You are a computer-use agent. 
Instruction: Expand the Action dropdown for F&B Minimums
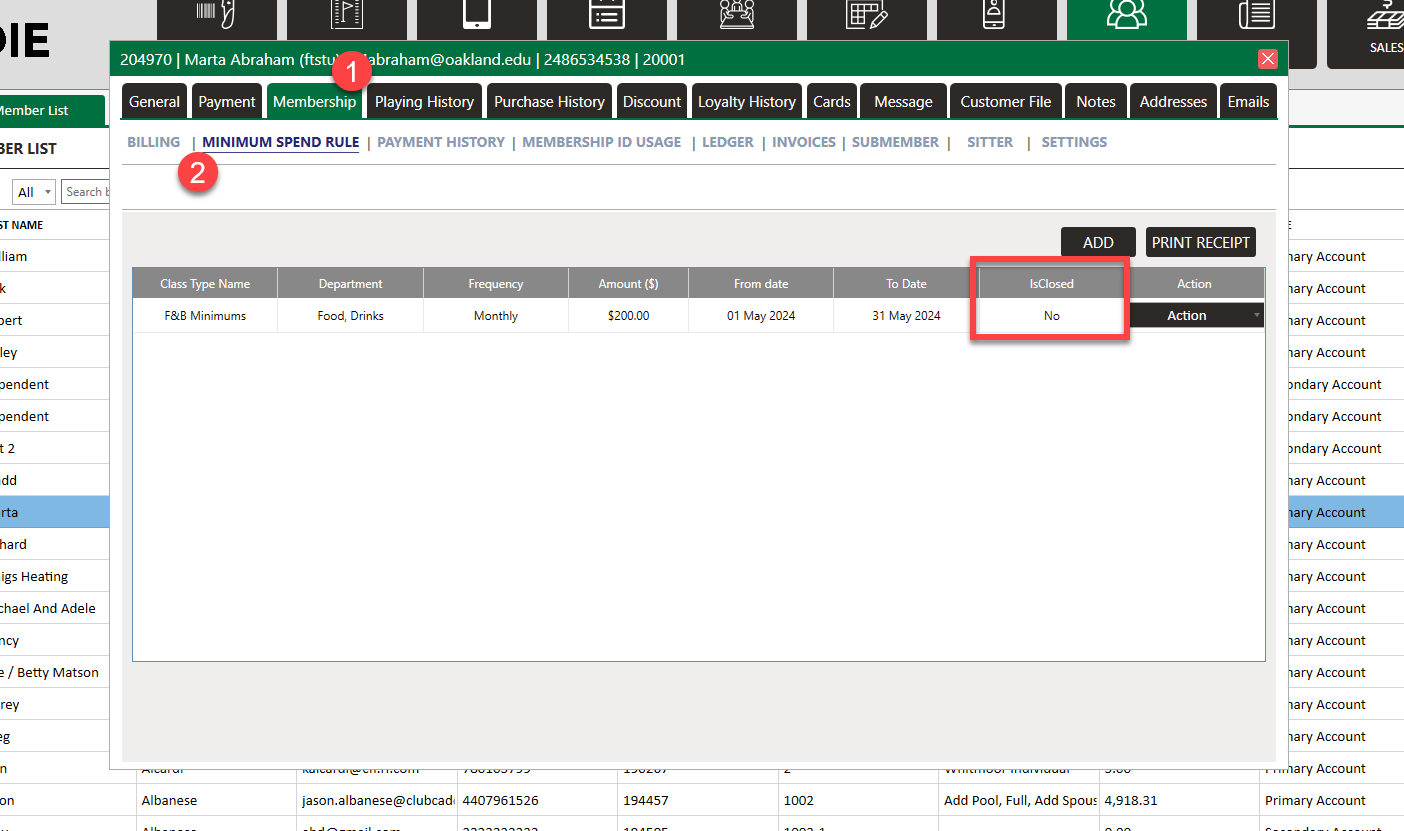[x=1196, y=316]
